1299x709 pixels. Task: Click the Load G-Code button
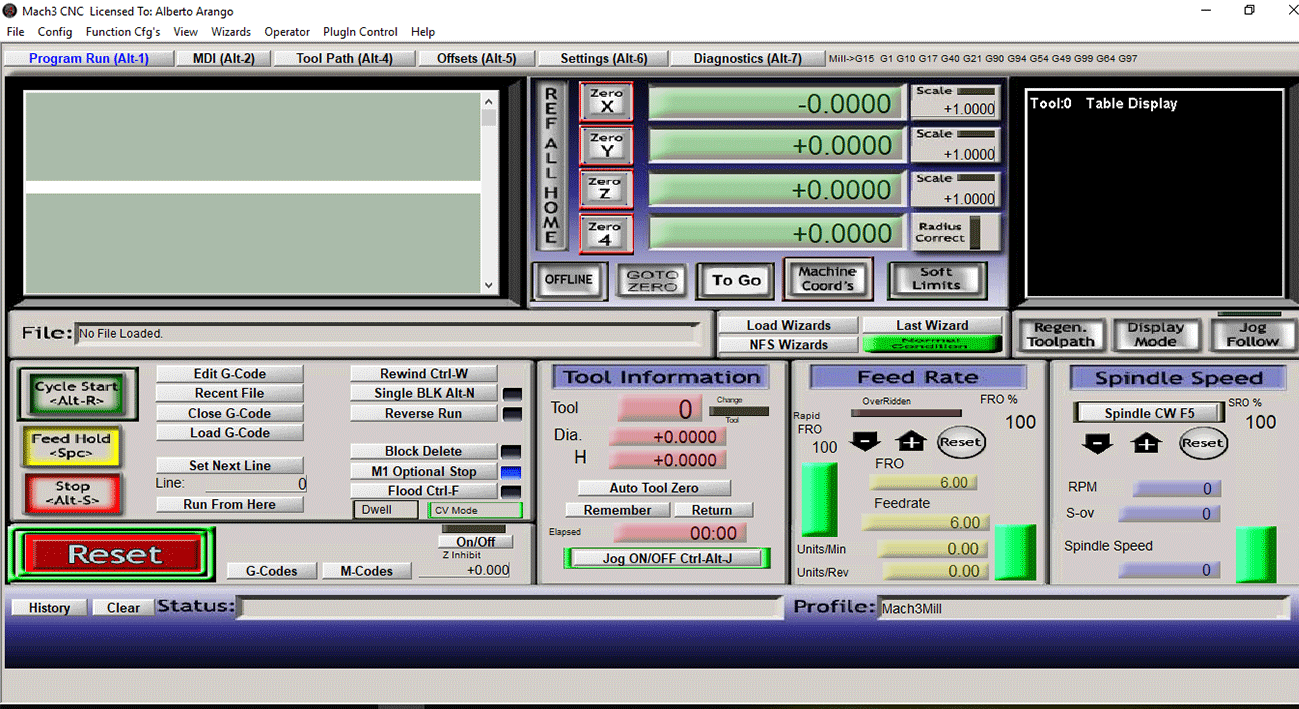click(x=229, y=433)
